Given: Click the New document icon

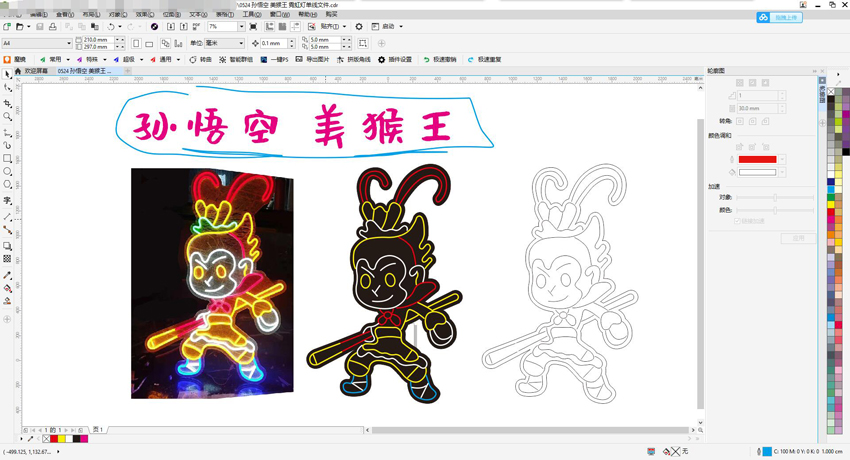Looking at the screenshot, I should pyautogui.click(x=7, y=27).
